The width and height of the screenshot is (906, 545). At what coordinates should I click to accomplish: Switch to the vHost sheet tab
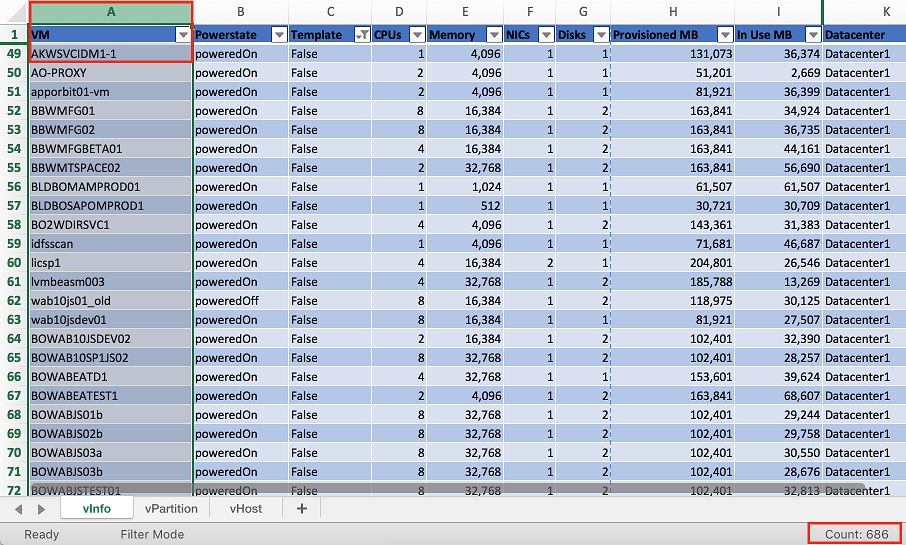(246, 509)
